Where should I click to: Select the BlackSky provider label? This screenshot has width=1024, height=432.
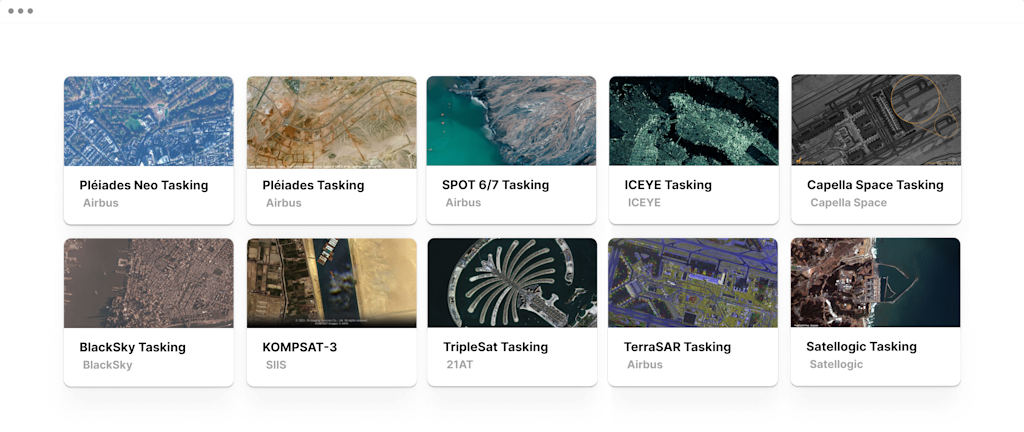[x=107, y=365]
